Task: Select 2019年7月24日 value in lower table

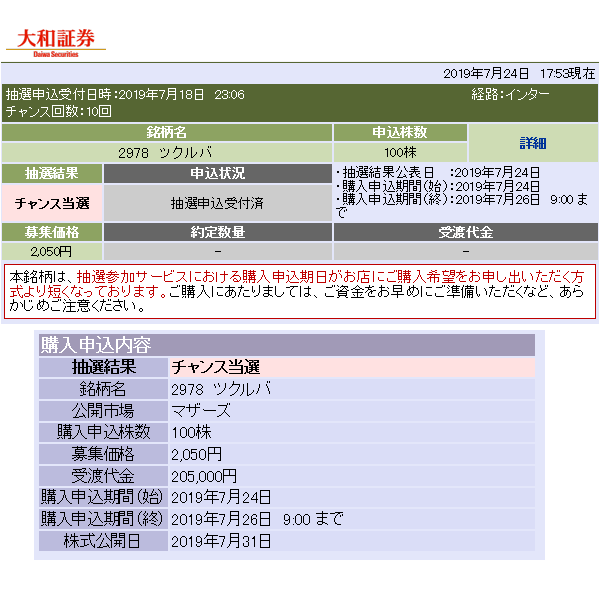Action: pyautogui.click(x=352, y=497)
